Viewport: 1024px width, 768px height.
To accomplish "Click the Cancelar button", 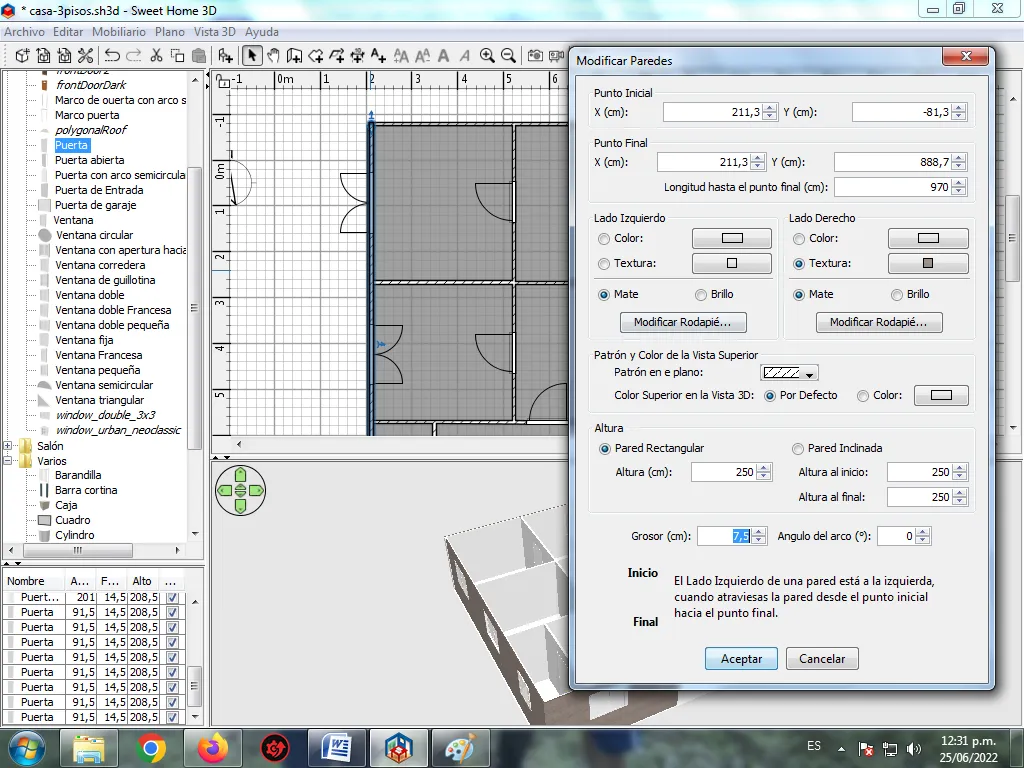I will pyautogui.click(x=822, y=659).
